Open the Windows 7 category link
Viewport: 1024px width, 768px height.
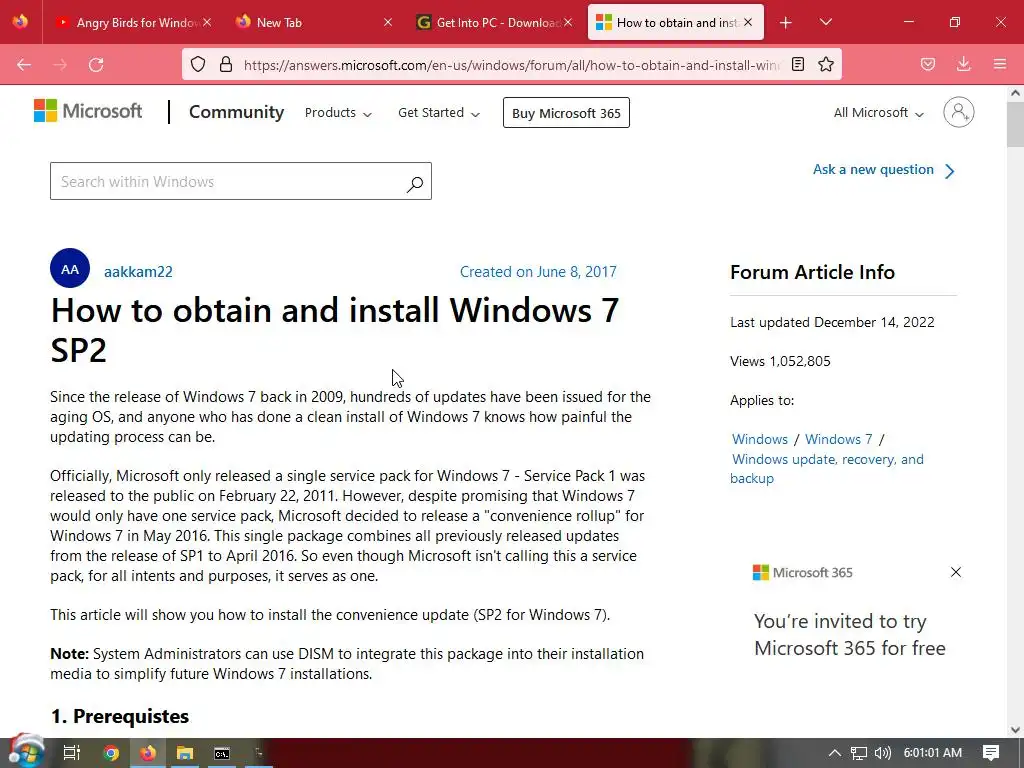tap(839, 439)
